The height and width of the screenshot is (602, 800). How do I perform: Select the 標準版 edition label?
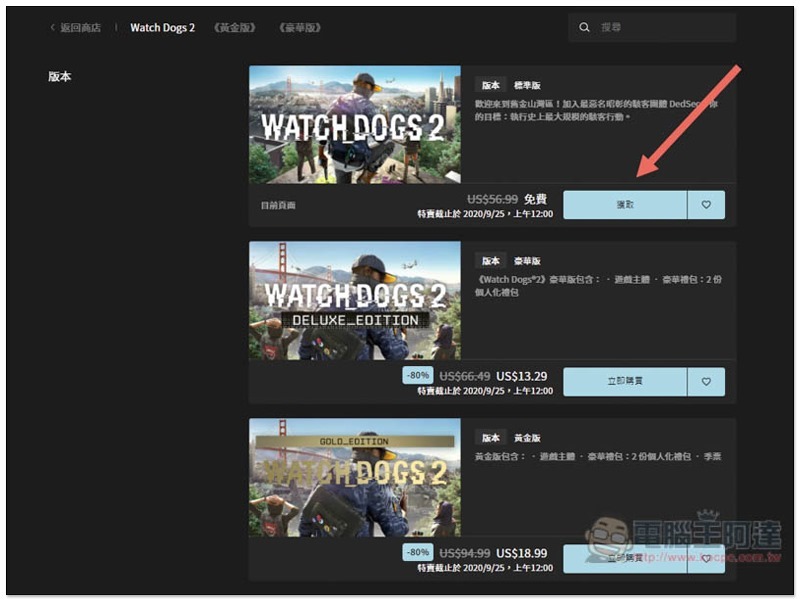tap(527, 85)
